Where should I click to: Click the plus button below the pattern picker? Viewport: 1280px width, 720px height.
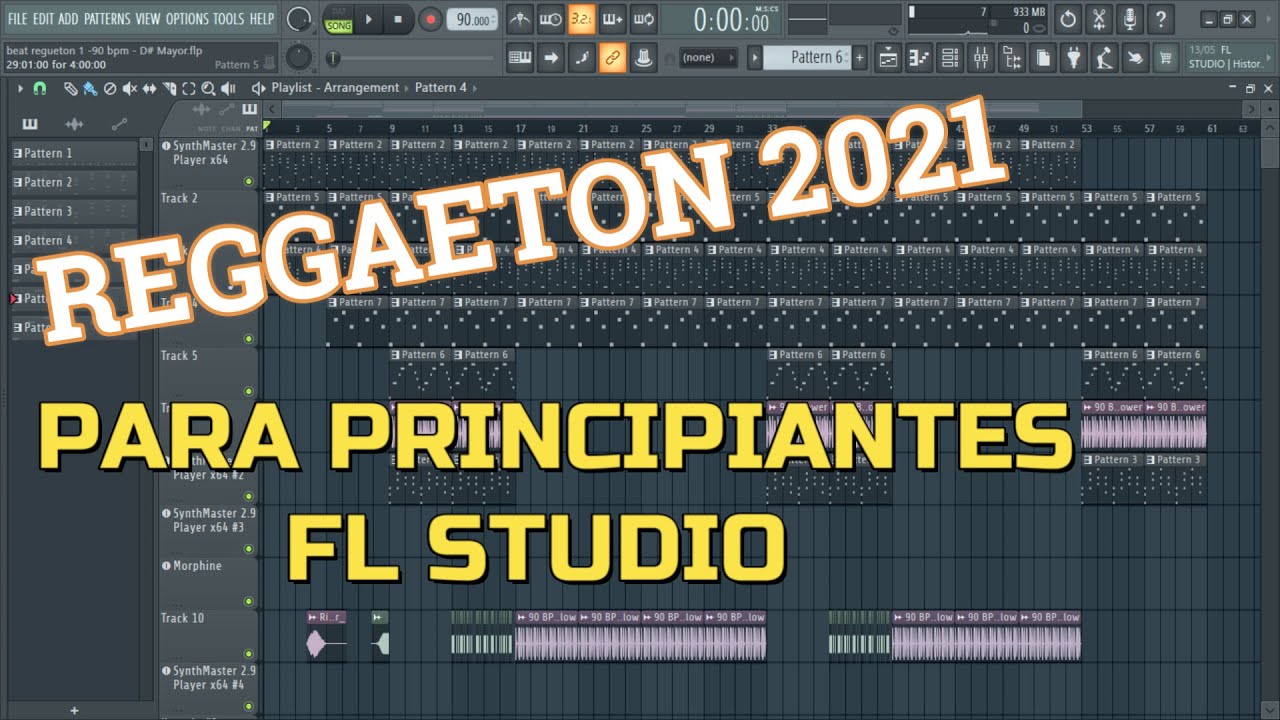(x=74, y=710)
